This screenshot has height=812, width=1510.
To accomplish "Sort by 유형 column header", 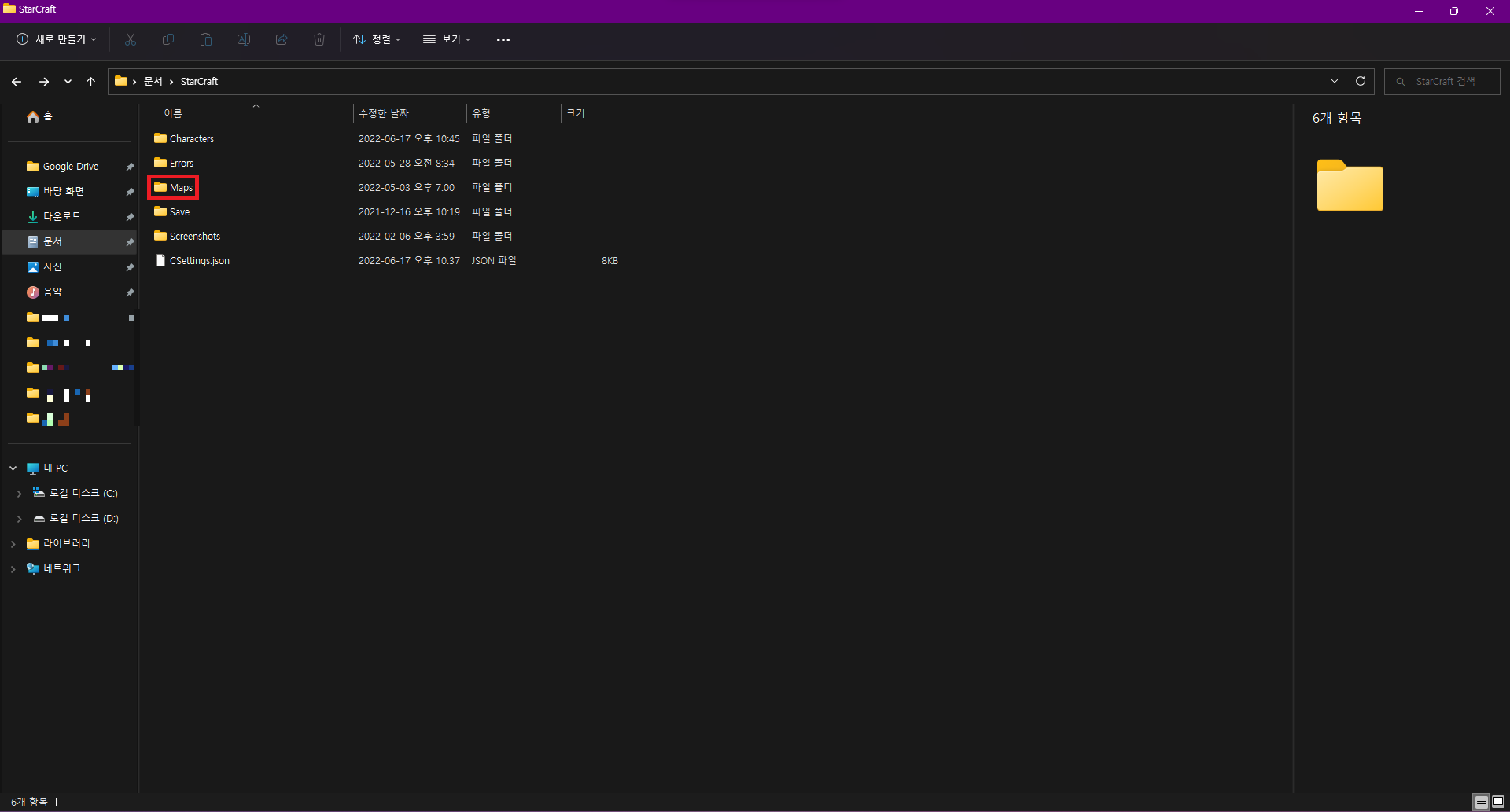I will [481, 113].
